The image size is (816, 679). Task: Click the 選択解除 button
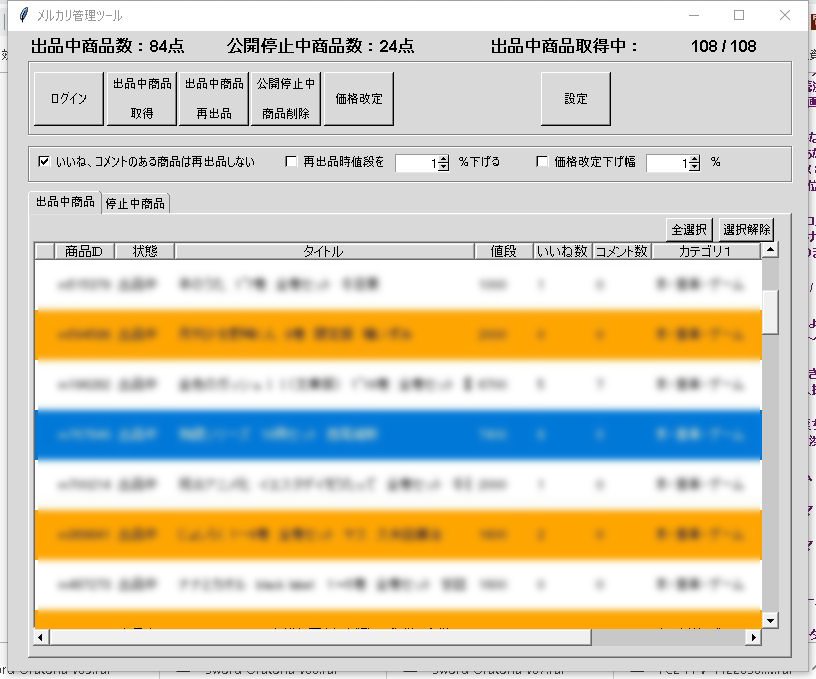point(746,229)
